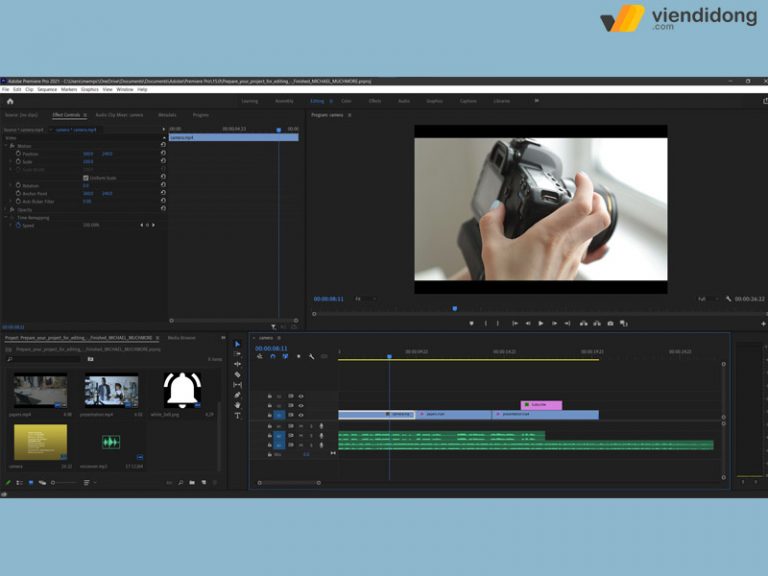Click New Item in Project panel
This screenshot has width=768, height=576.
(x=204, y=483)
